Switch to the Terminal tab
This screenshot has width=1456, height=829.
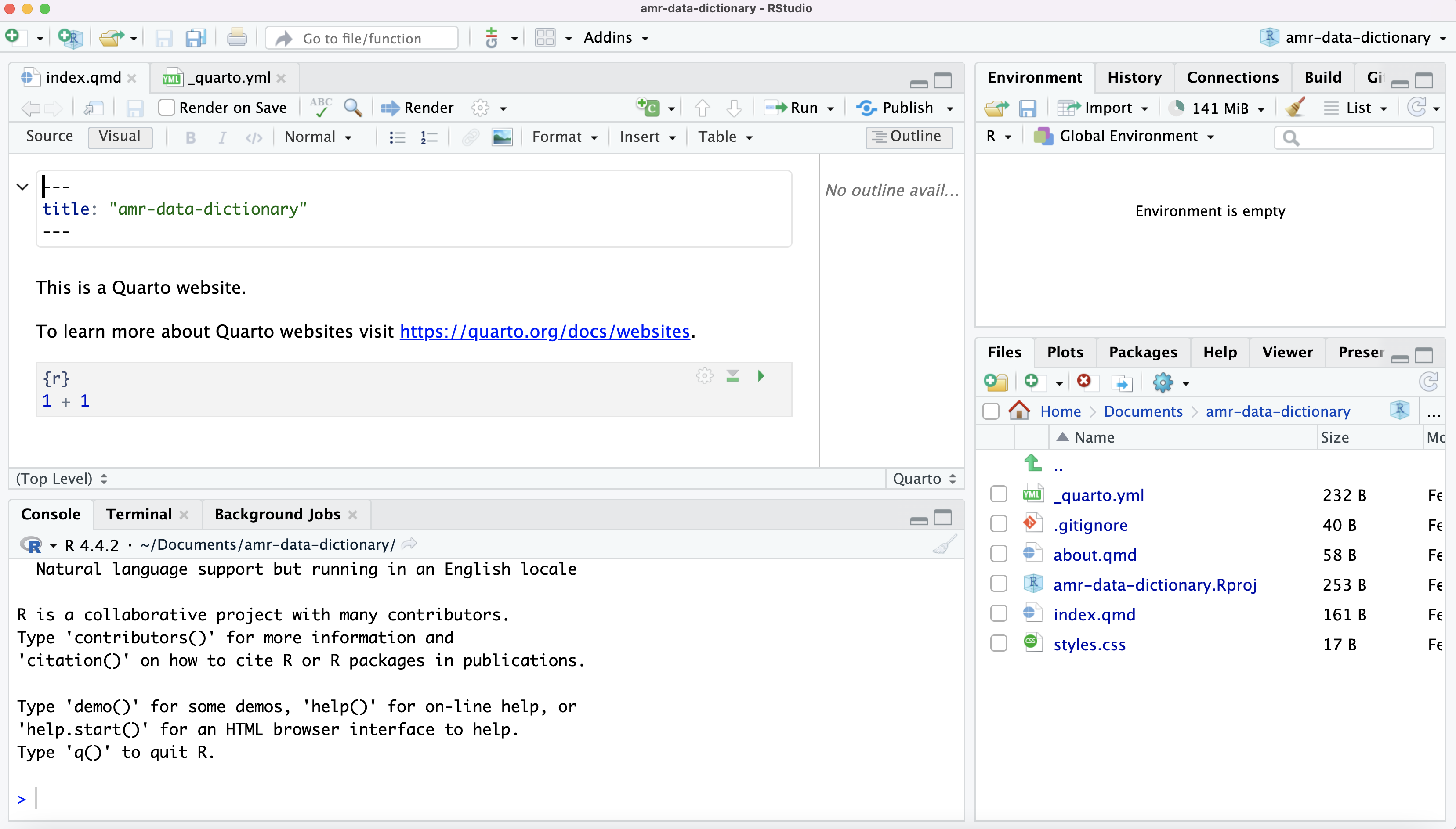pyautogui.click(x=138, y=515)
